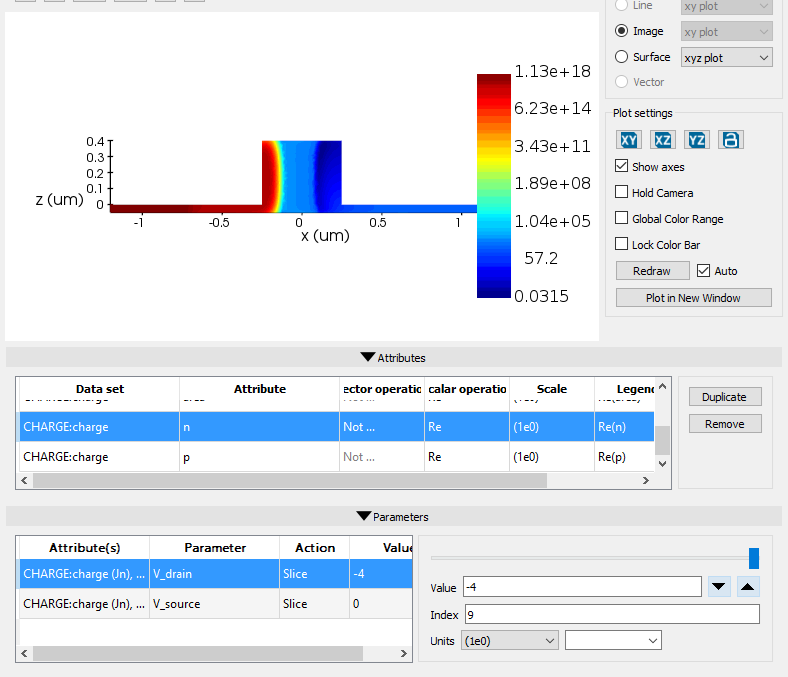Click the parameter value slider handle
The image size is (788, 677).
point(753,558)
